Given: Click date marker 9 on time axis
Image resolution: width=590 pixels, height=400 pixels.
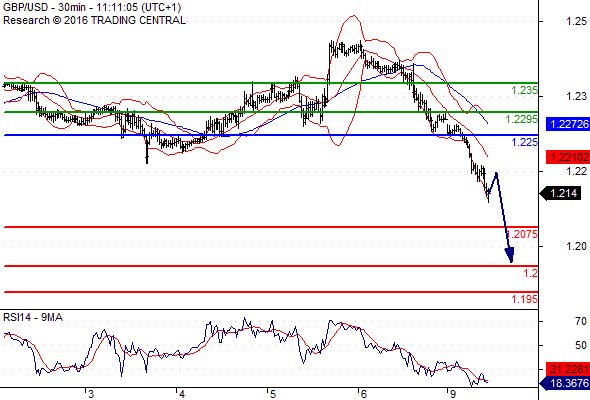Looking at the screenshot, I should pos(453,394).
